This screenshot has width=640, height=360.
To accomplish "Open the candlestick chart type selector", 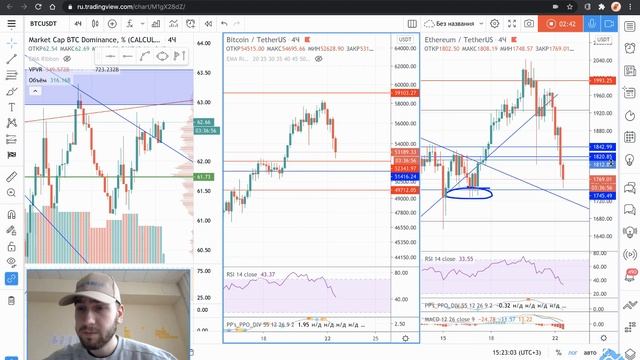I will click(x=95, y=24).
